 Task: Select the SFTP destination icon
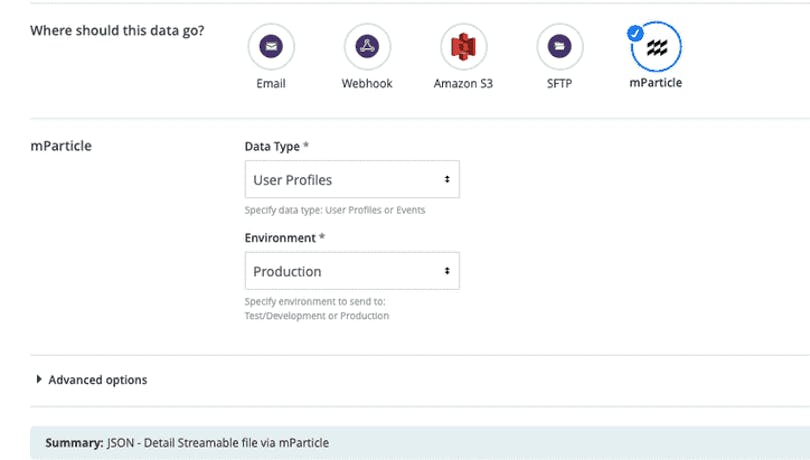559,47
